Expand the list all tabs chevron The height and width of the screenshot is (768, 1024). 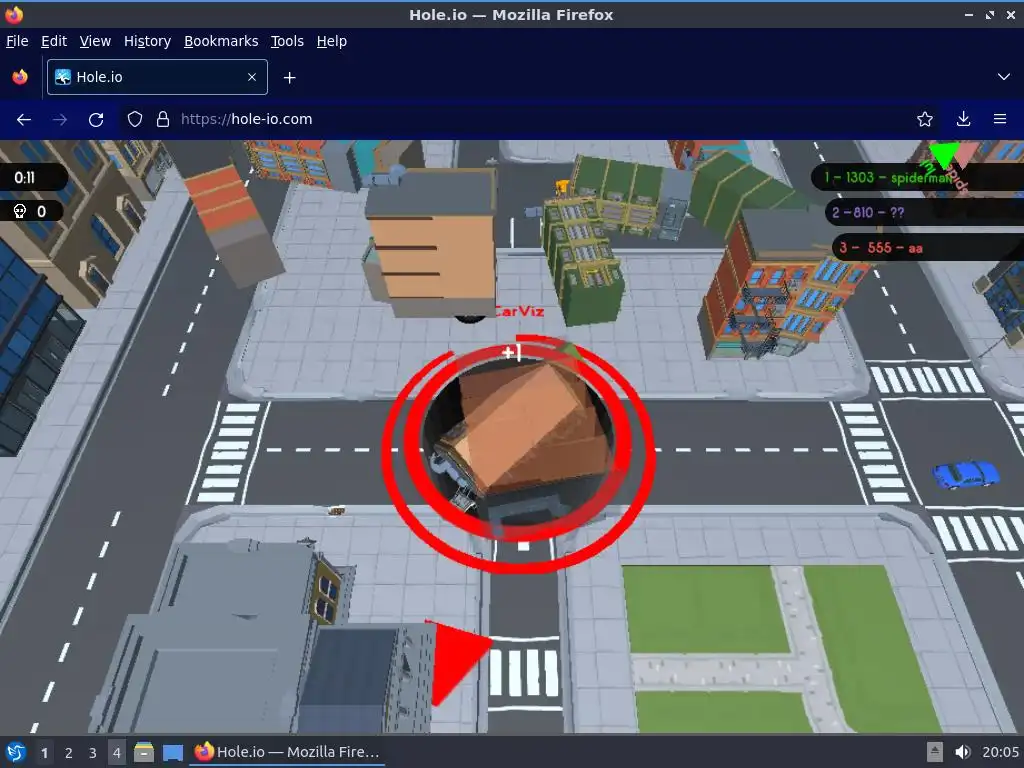tap(1004, 77)
